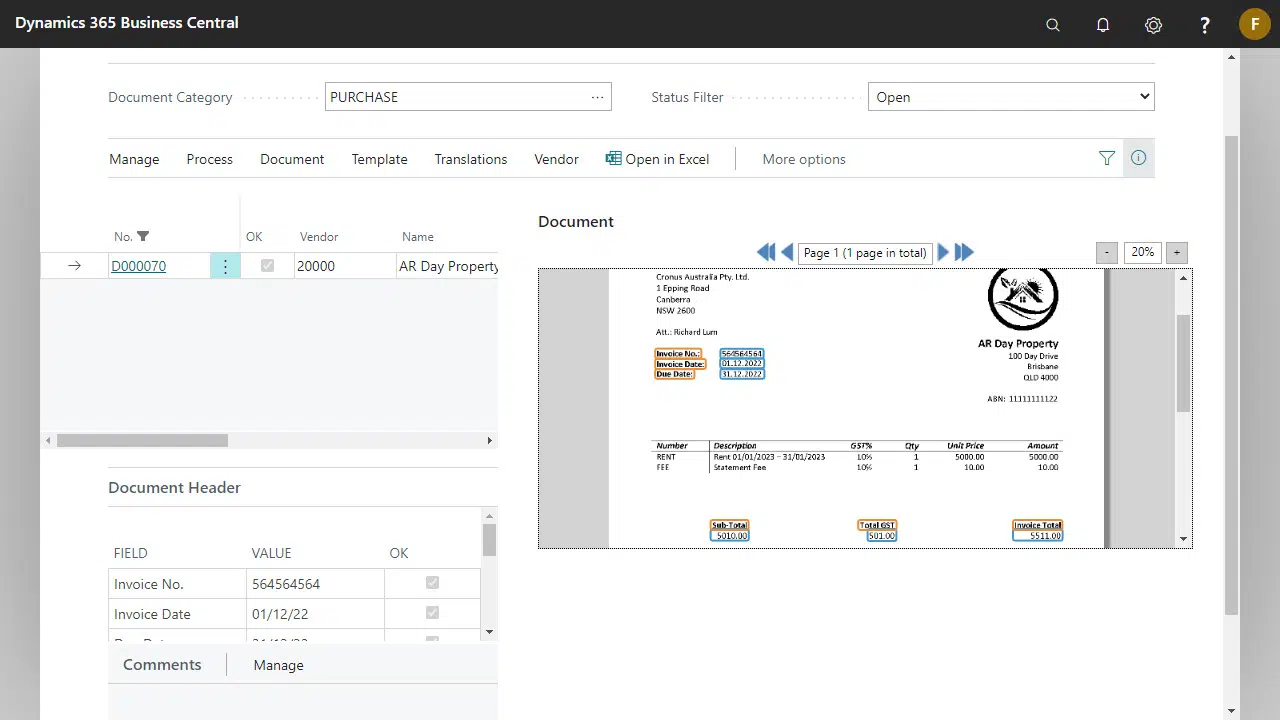Toggle OK checkbox for Invoice No. field
This screenshot has height=720, width=1280.
click(x=432, y=583)
